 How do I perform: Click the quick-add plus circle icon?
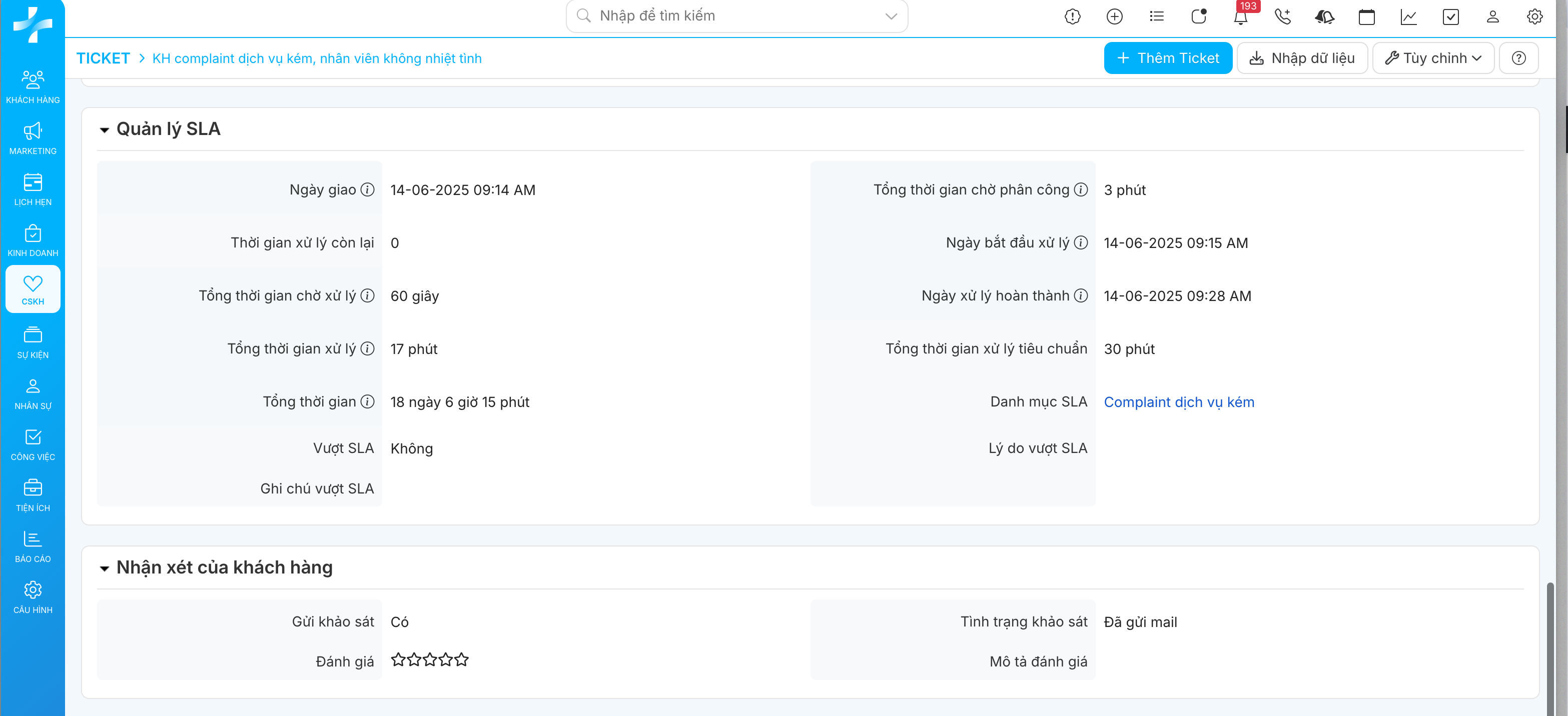1114,16
